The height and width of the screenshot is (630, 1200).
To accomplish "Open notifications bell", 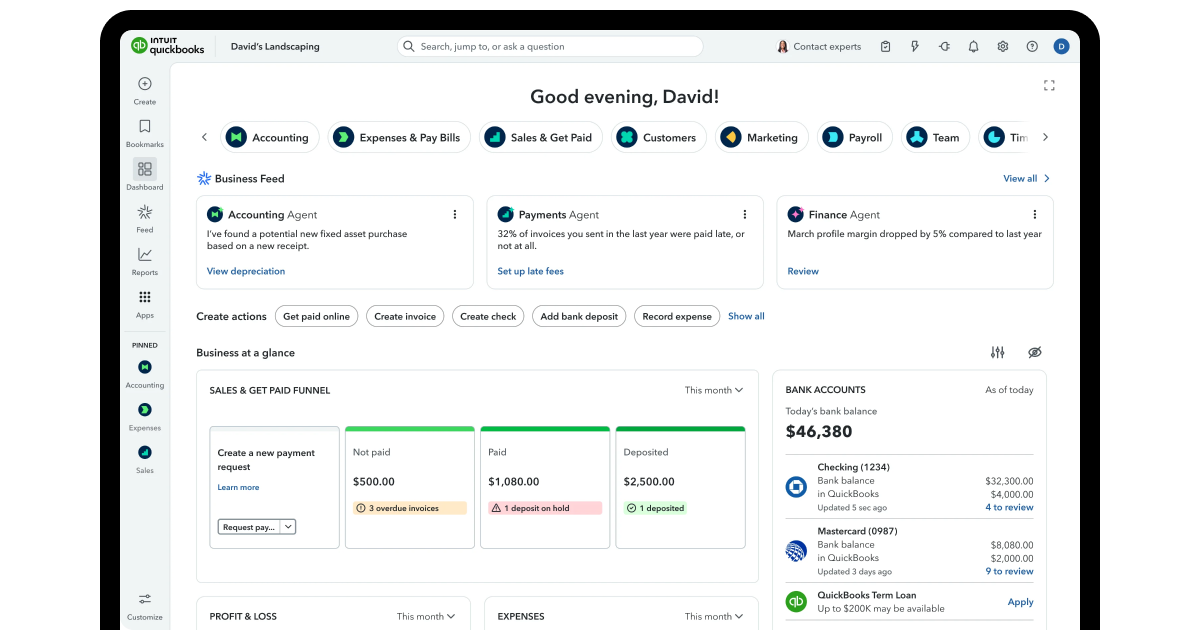I will pyautogui.click(x=972, y=46).
